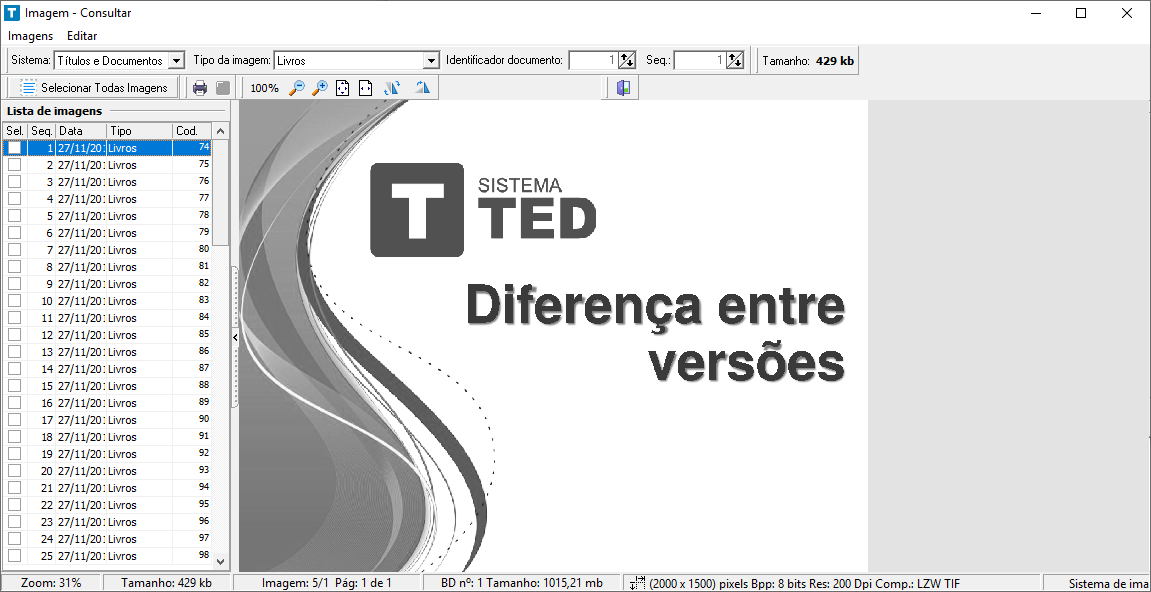
Task: Expand the Tipo da imagem dropdown
Action: coord(431,61)
